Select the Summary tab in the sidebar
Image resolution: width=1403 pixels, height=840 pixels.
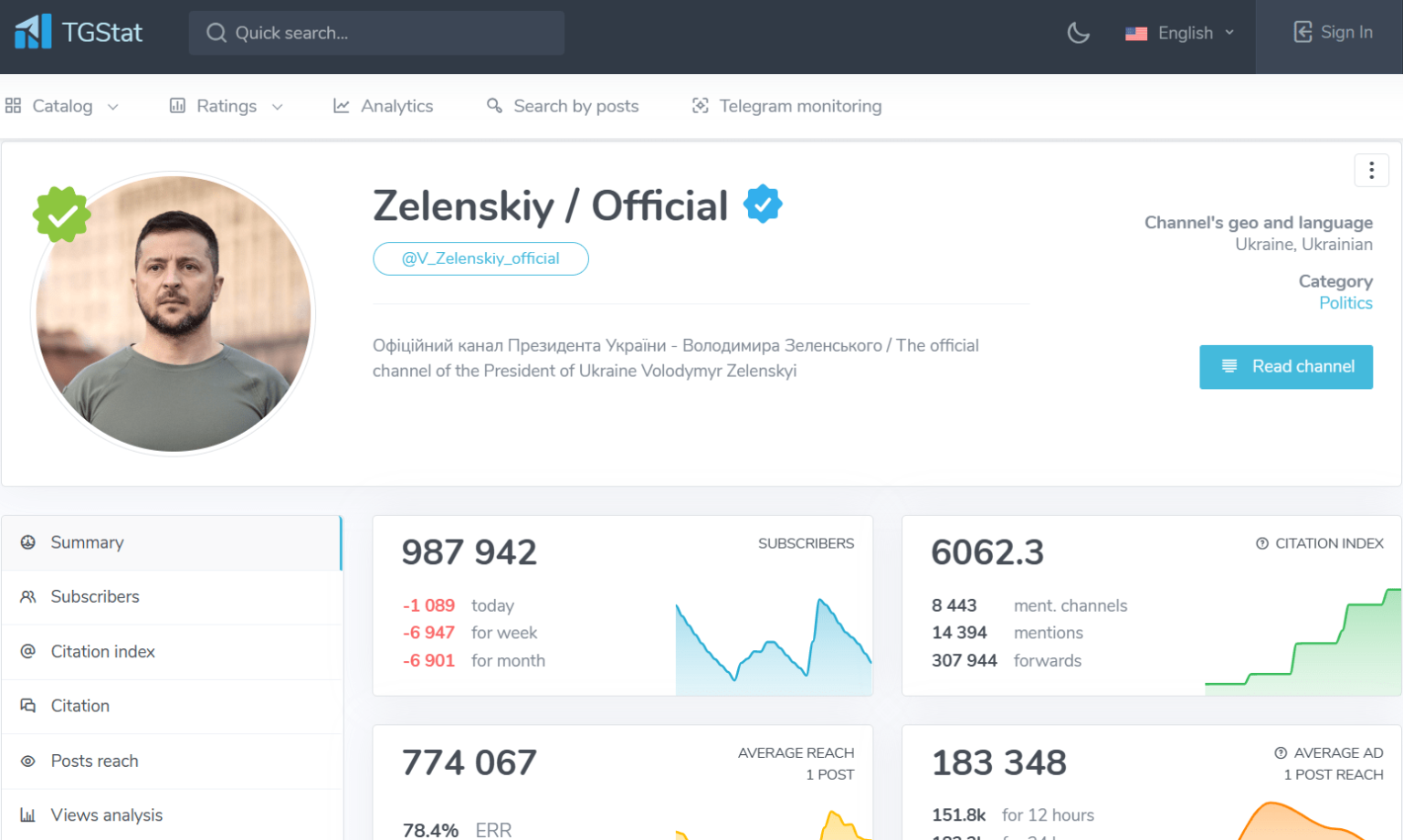pos(87,542)
